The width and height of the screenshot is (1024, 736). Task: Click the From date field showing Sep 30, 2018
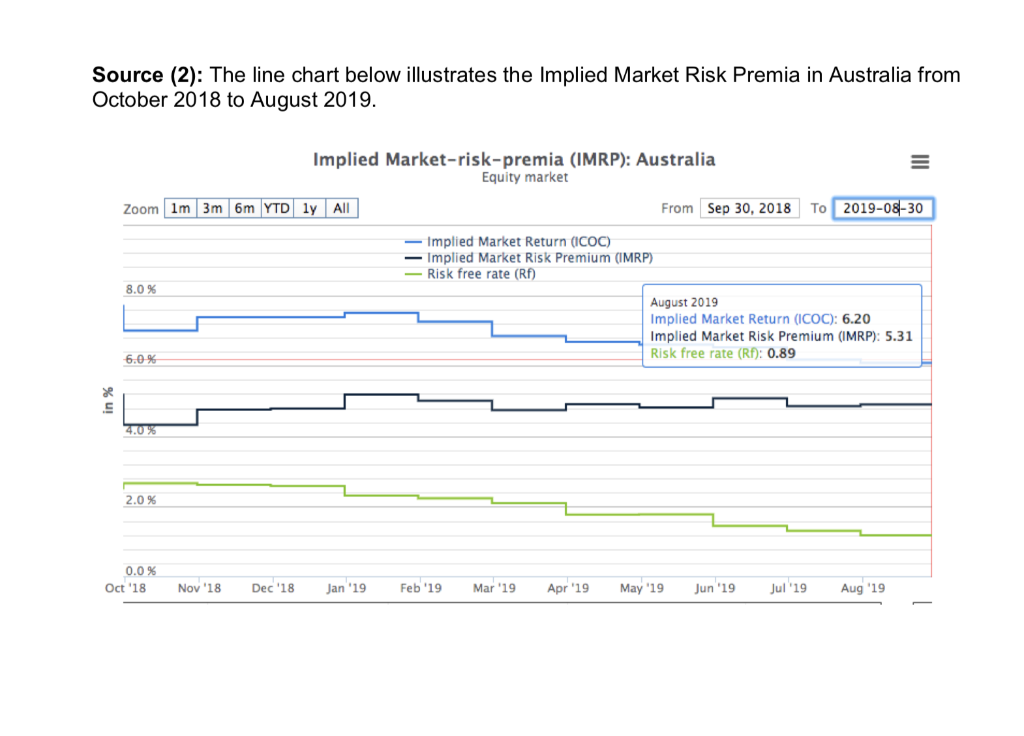(x=749, y=208)
